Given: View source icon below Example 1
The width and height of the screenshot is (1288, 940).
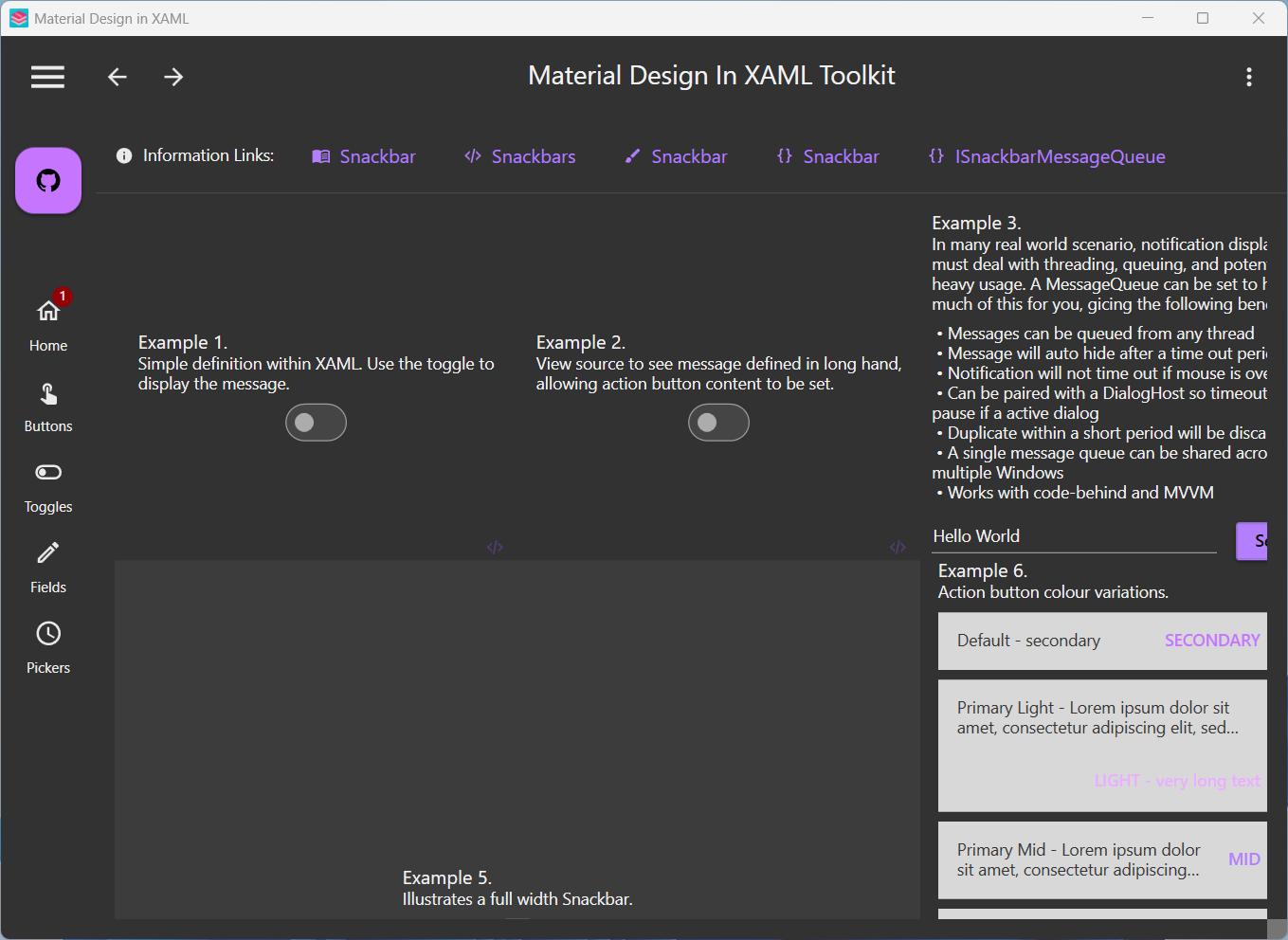Looking at the screenshot, I should click(x=495, y=548).
